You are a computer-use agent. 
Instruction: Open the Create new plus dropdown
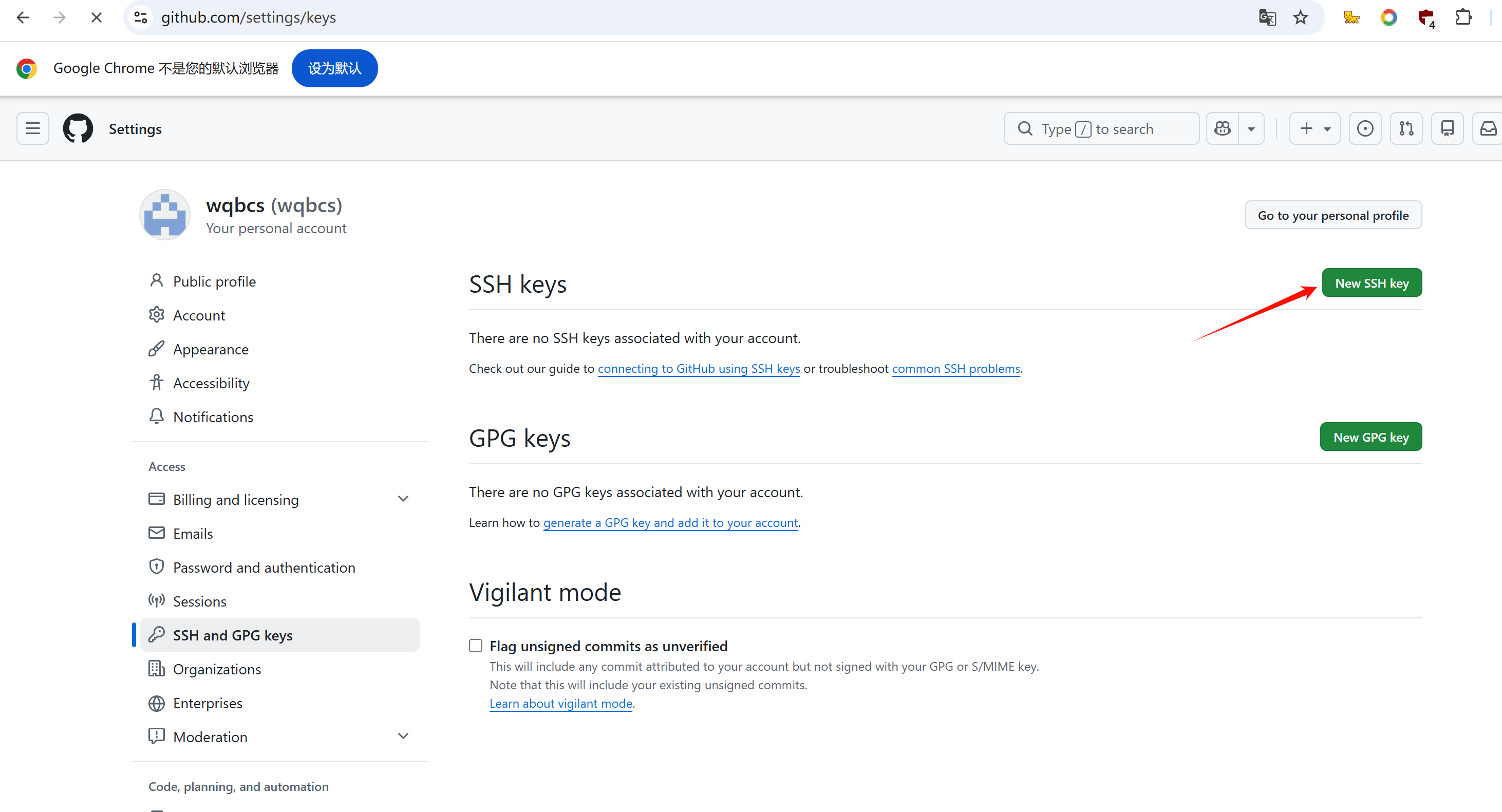[1314, 128]
